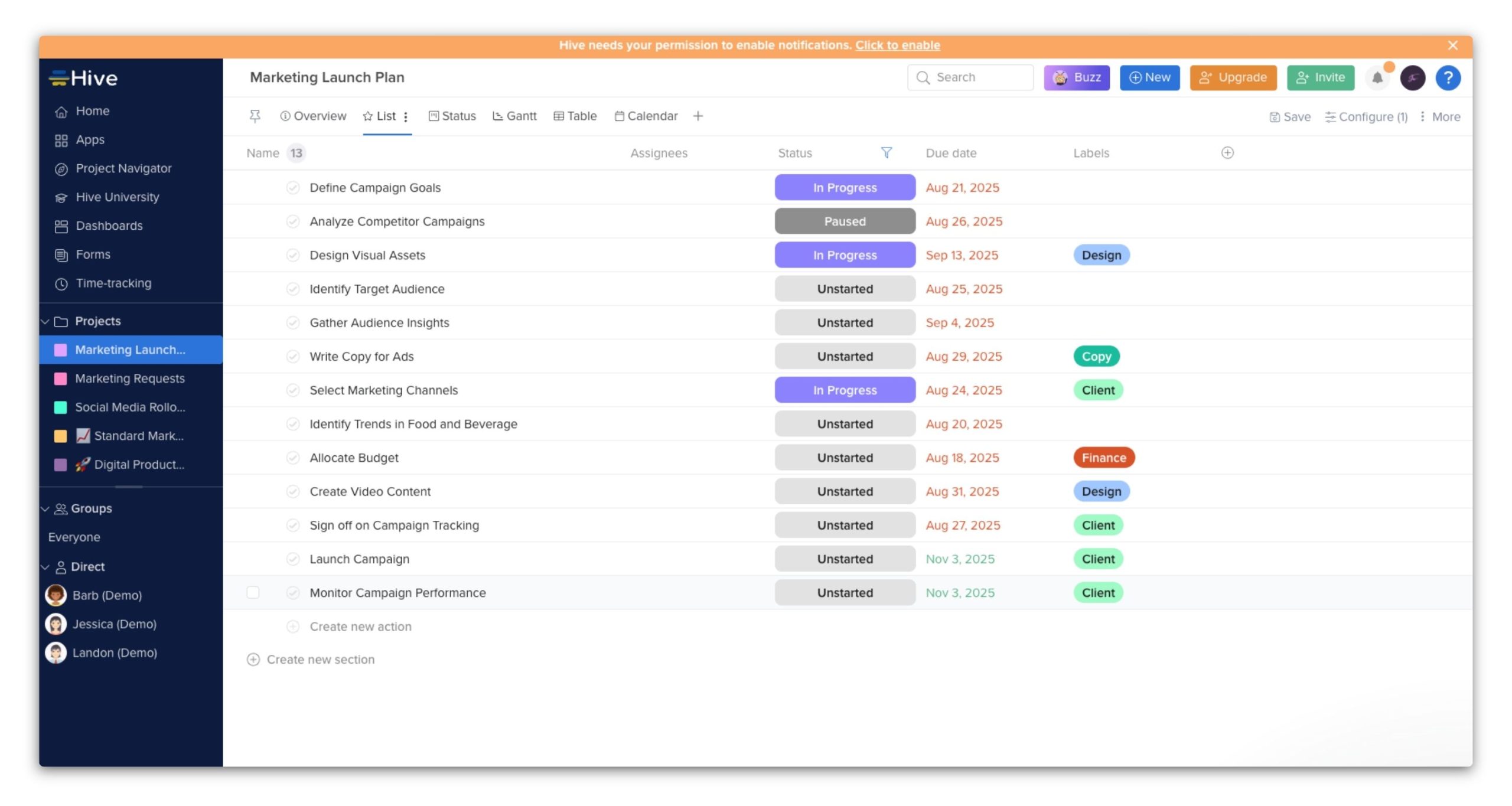The image size is (1512, 806).
Task: Open List view three-dot options
Action: (x=406, y=117)
